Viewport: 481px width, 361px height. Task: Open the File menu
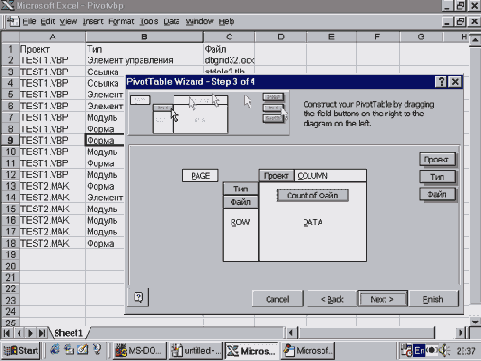point(29,22)
